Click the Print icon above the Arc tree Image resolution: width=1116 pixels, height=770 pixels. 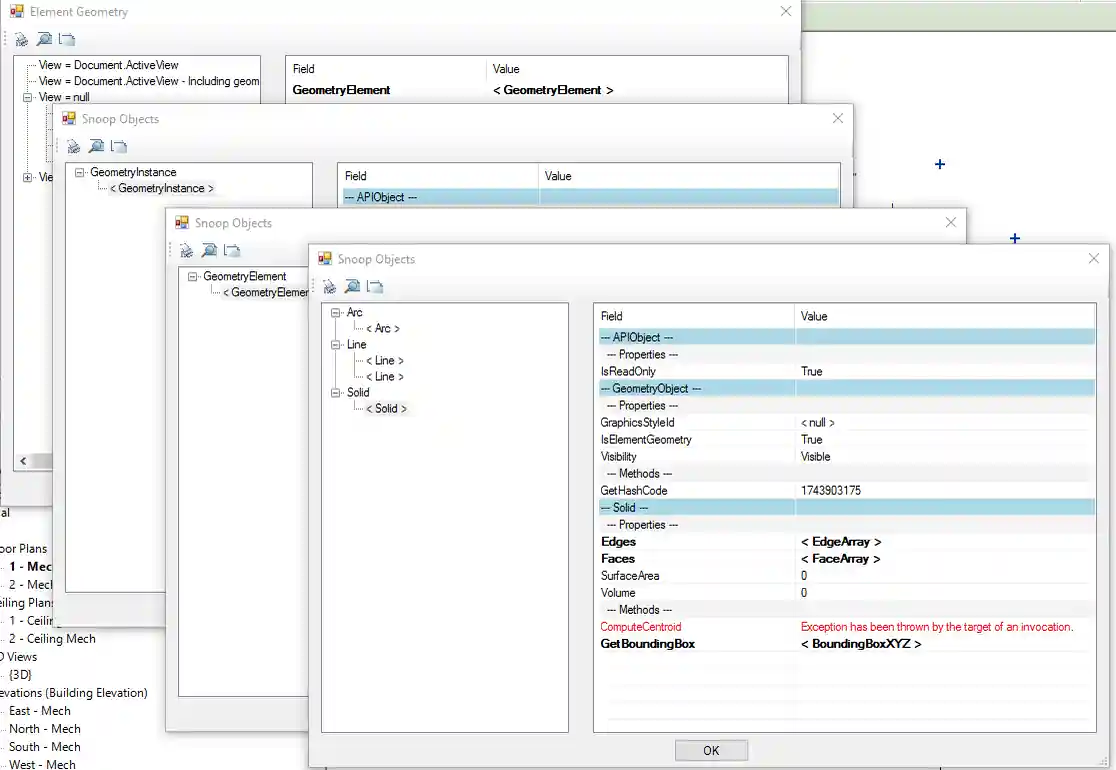pos(329,287)
